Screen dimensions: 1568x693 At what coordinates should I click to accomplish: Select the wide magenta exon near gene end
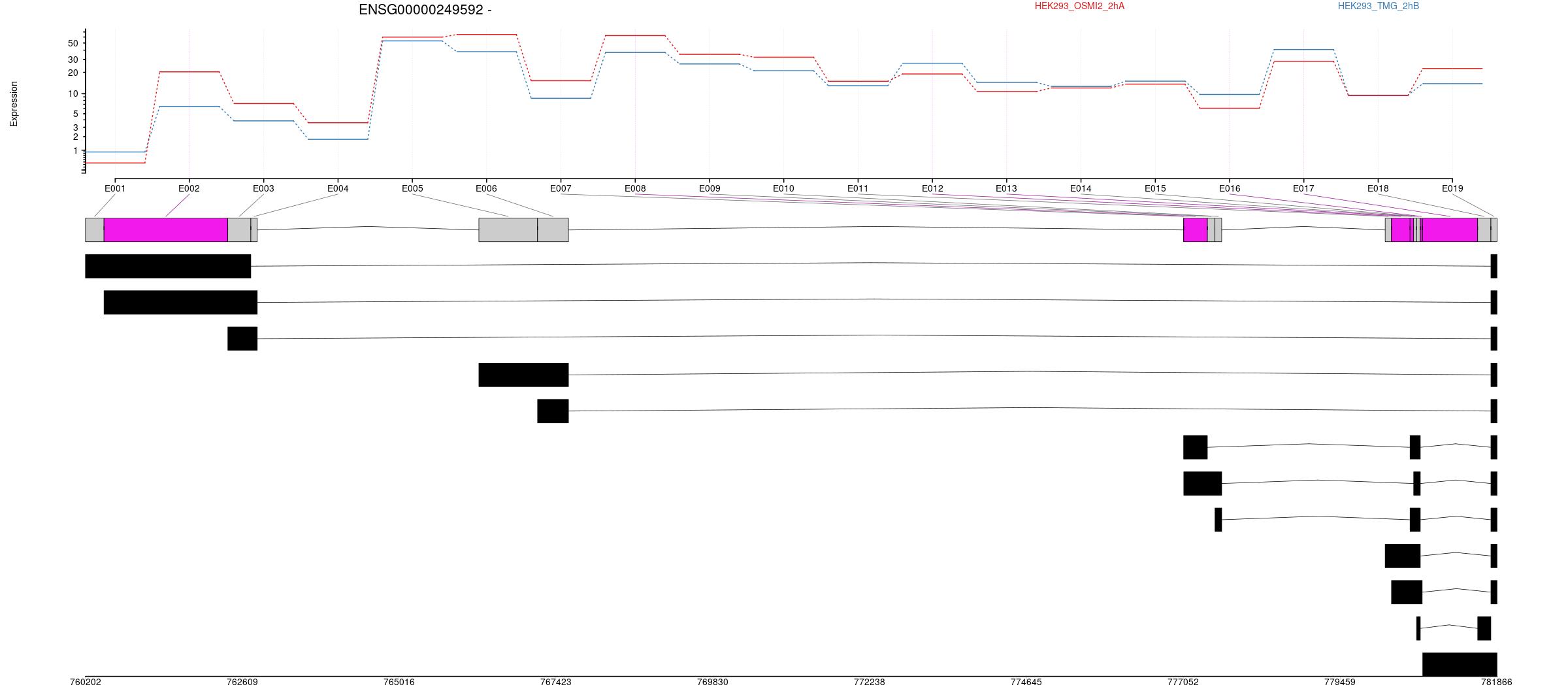1450,229
